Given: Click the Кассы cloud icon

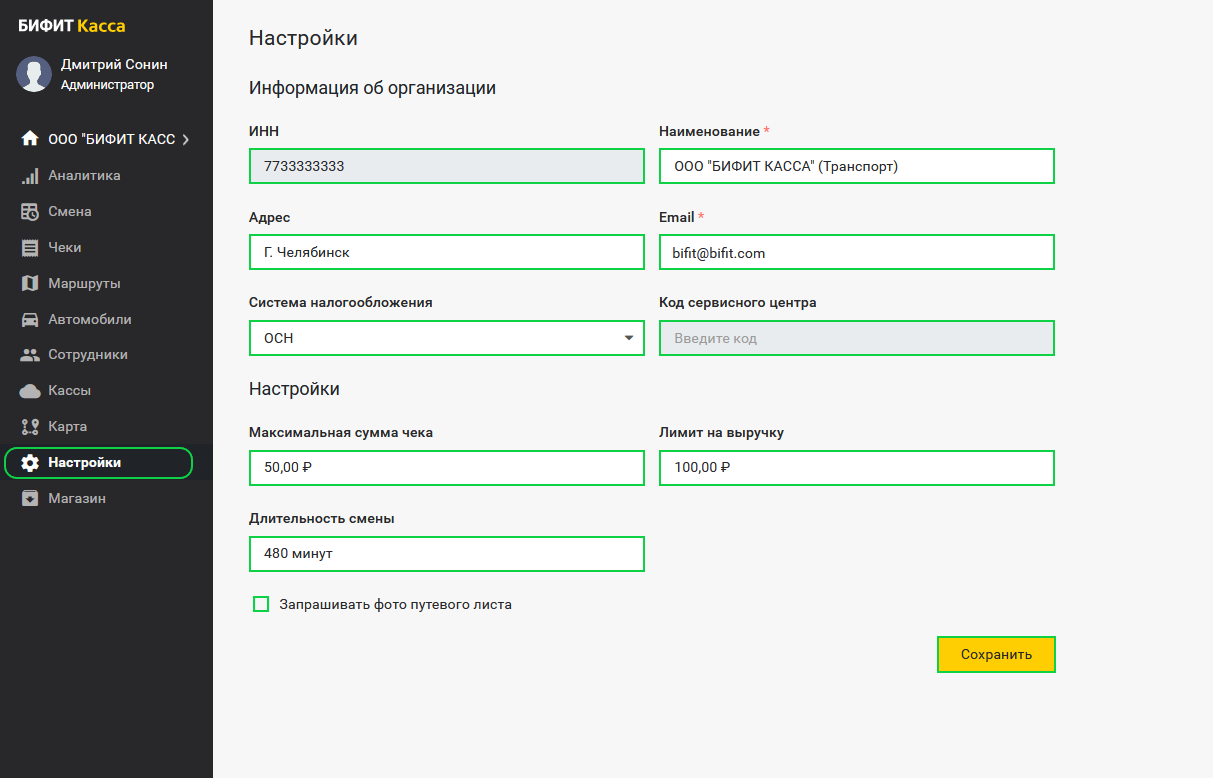Looking at the screenshot, I should pyautogui.click(x=30, y=391).
